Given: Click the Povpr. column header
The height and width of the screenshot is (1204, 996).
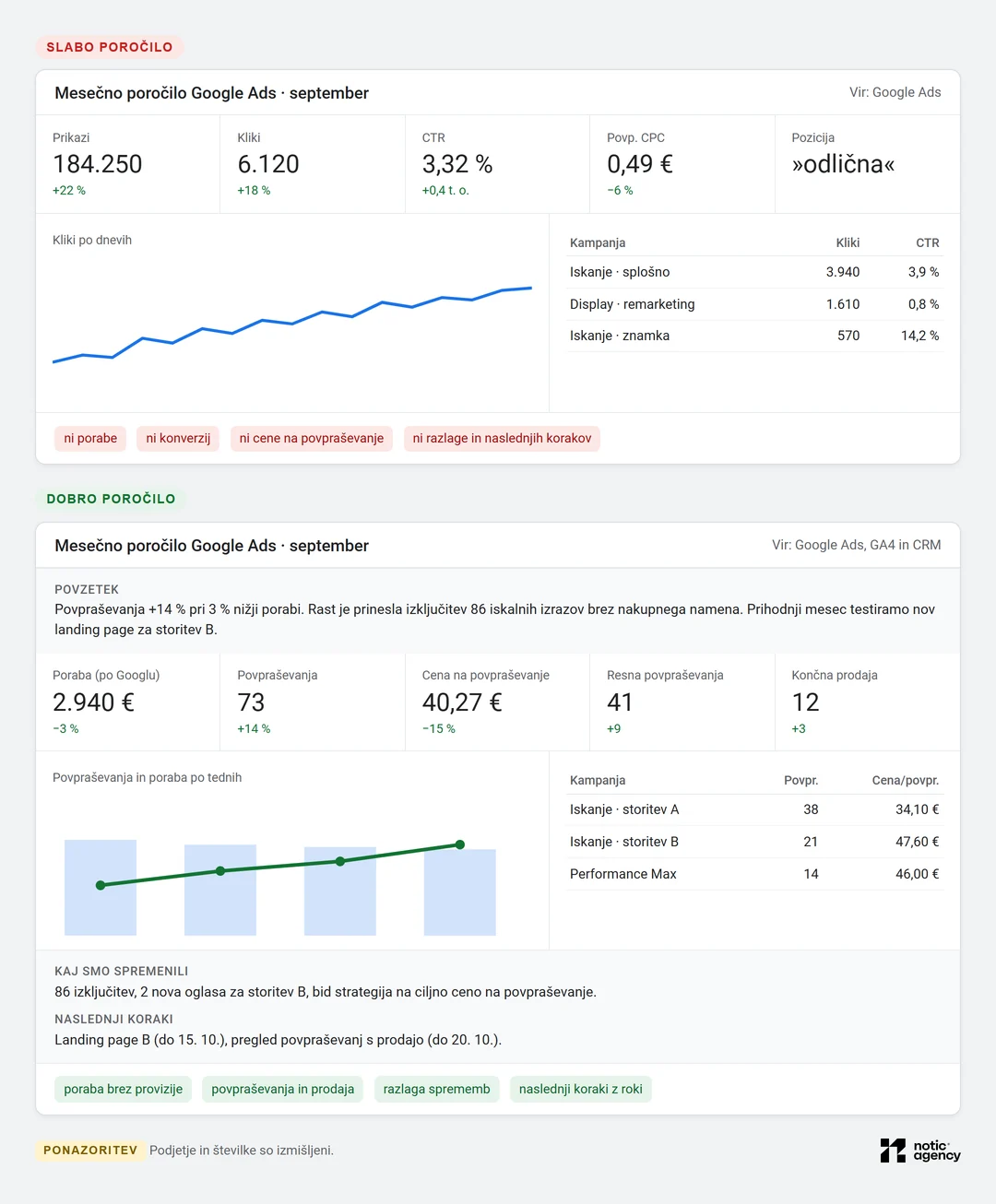Looking at the screenshot, I should coord(801,781).
